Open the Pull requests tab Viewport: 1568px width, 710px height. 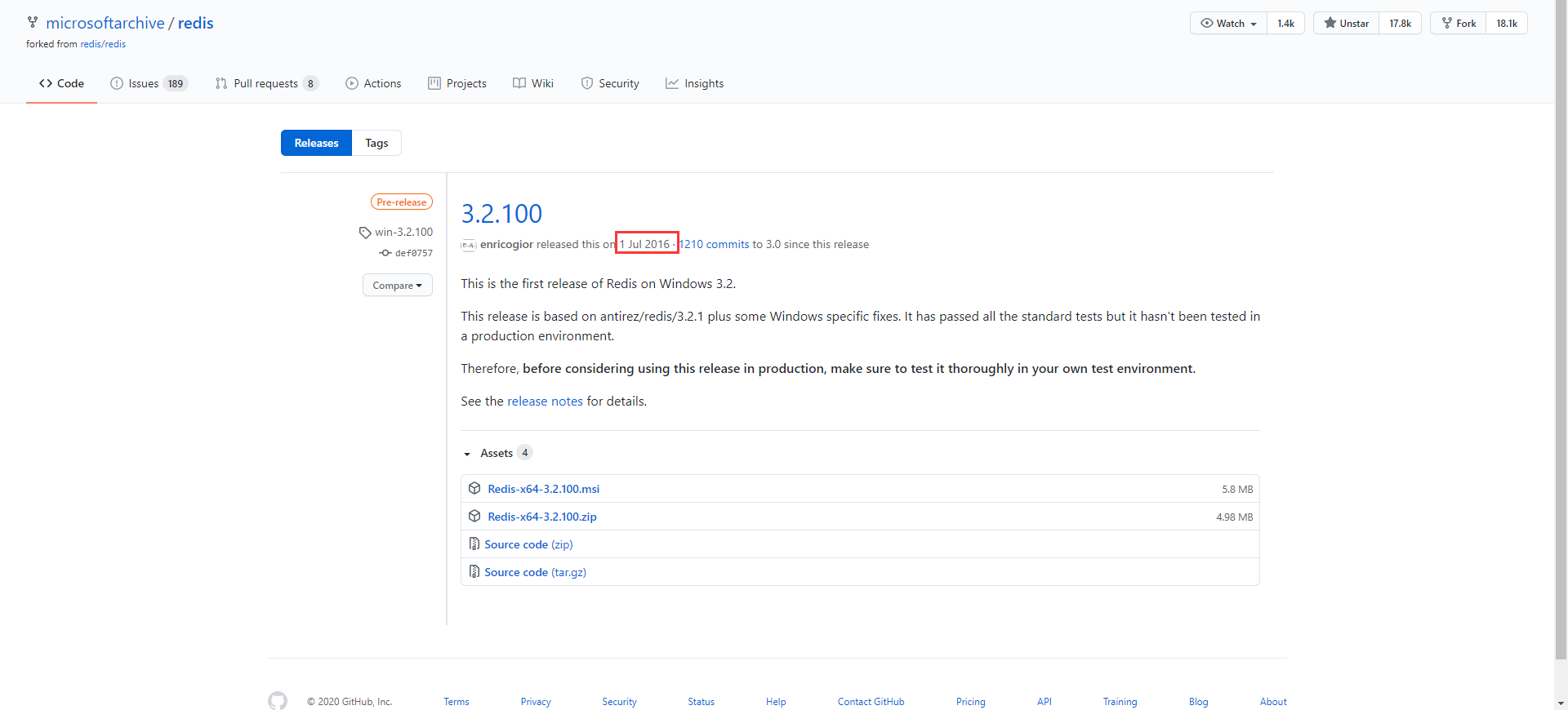pos(266,83)
